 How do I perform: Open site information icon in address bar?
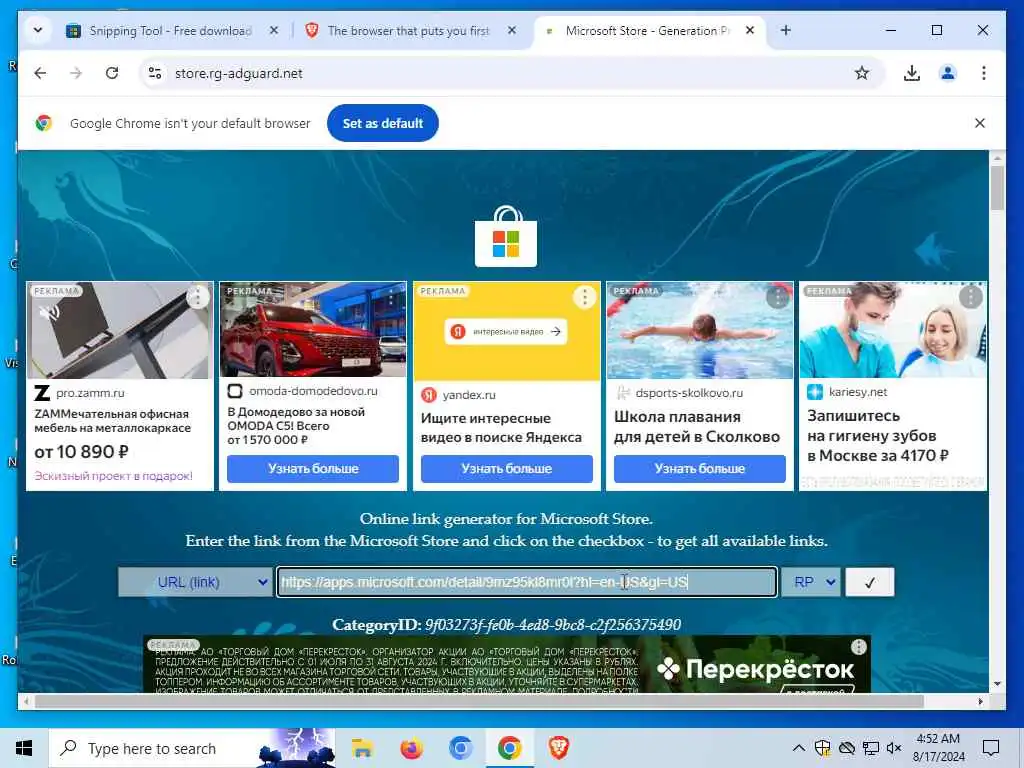click(155, 73)
